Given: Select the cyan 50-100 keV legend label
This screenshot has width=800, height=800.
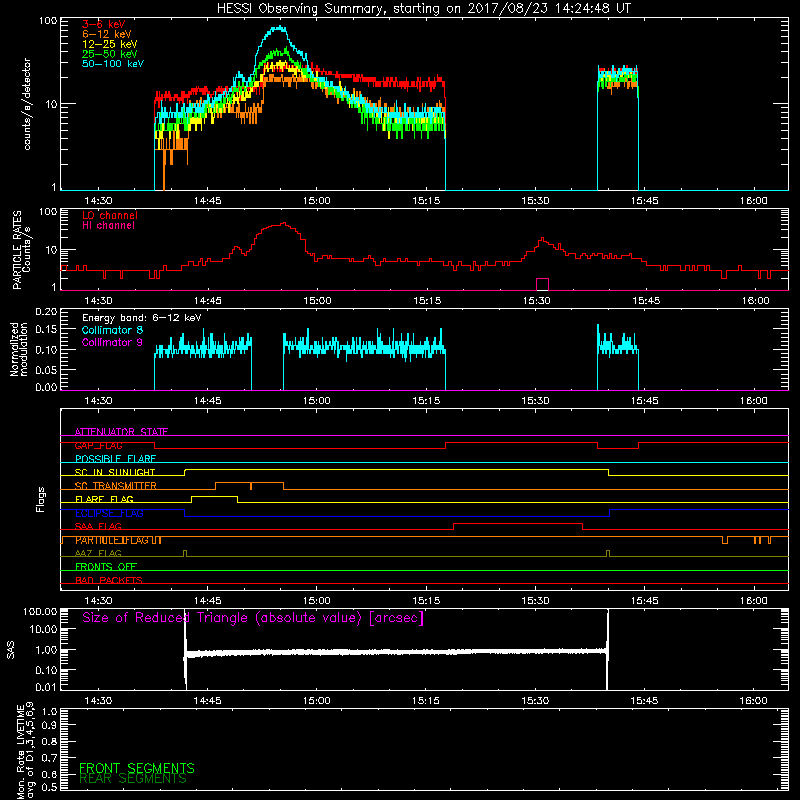Looking at the screenshot, I should (x=113, y=64).
